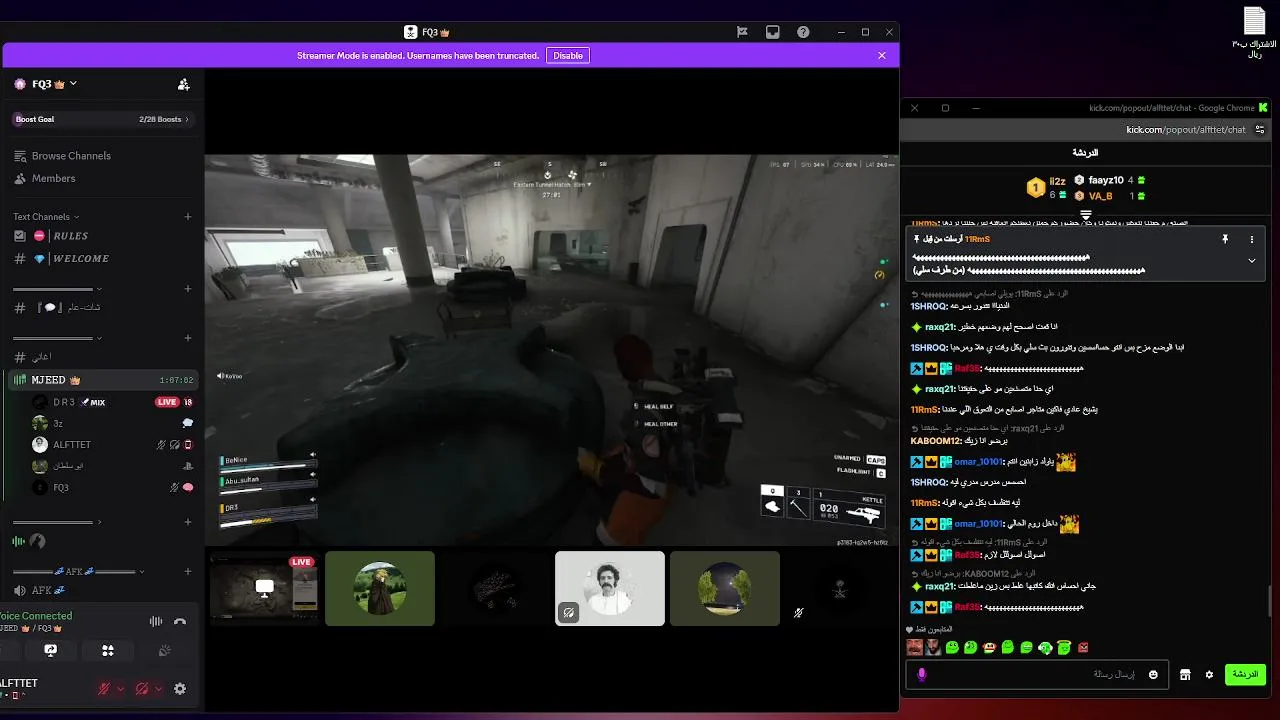Open site settings icon in Chrome address bar

pos(1260,130)
